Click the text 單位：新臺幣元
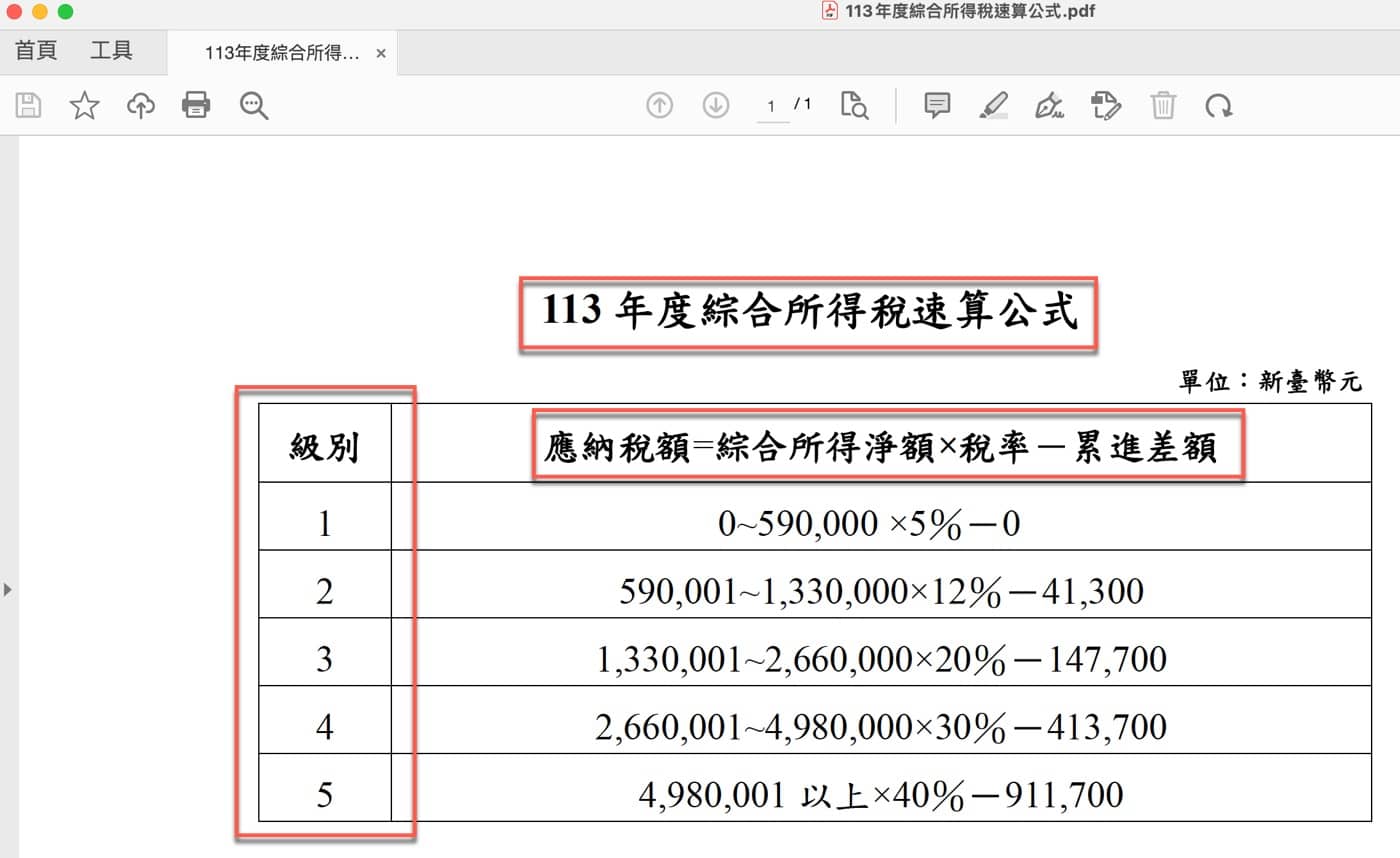Image resolution: width=1400 pixels, height=858 pixels. click(x=1270, y=382)
